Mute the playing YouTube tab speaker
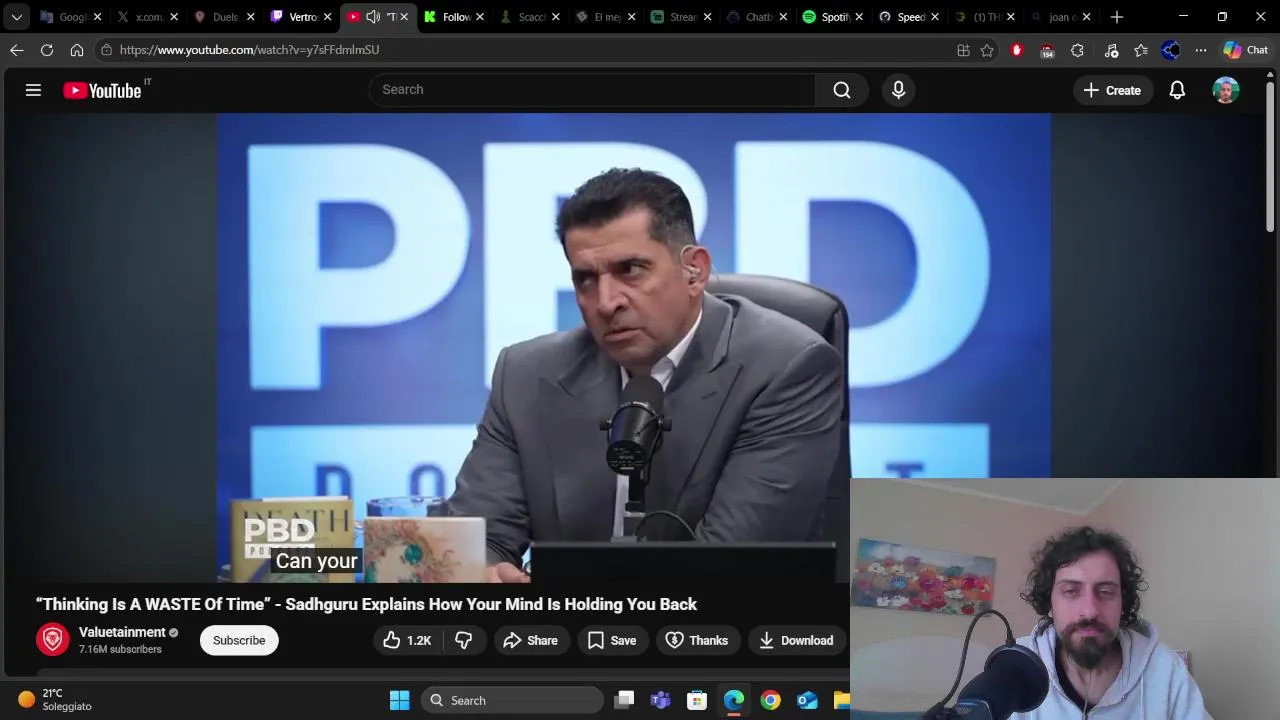The image size is (1280, 720). (373, 17)
